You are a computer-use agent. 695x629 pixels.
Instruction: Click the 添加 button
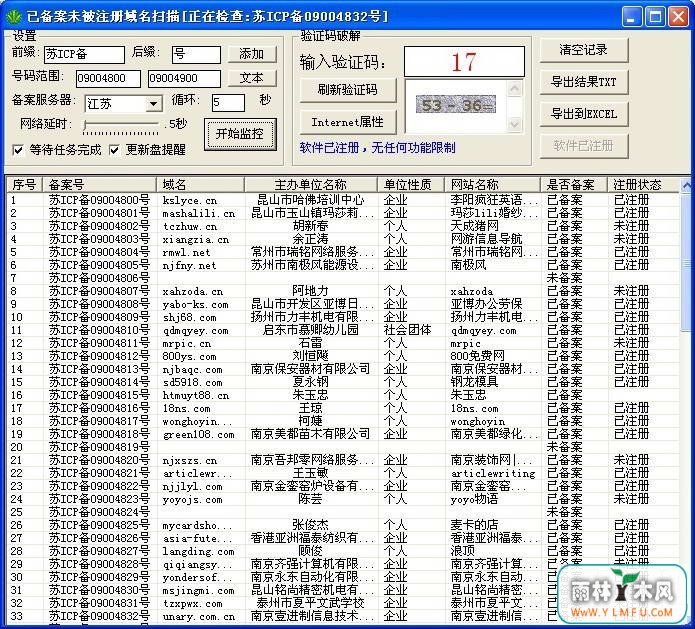click(x=252, y=54)
